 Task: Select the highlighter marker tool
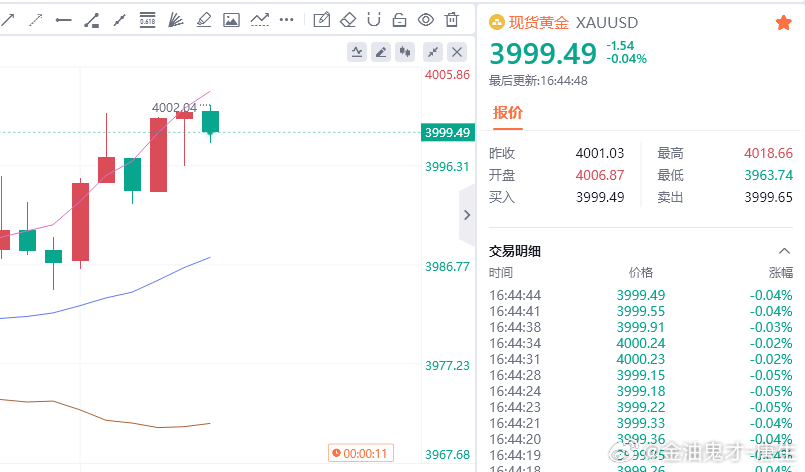pyautogui.click(x=204, y=20)
